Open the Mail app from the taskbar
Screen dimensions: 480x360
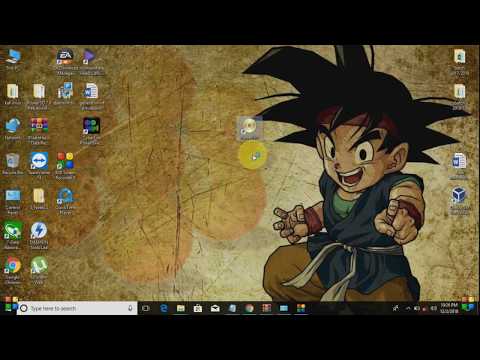pyautogui.click(x=215, y=308)
